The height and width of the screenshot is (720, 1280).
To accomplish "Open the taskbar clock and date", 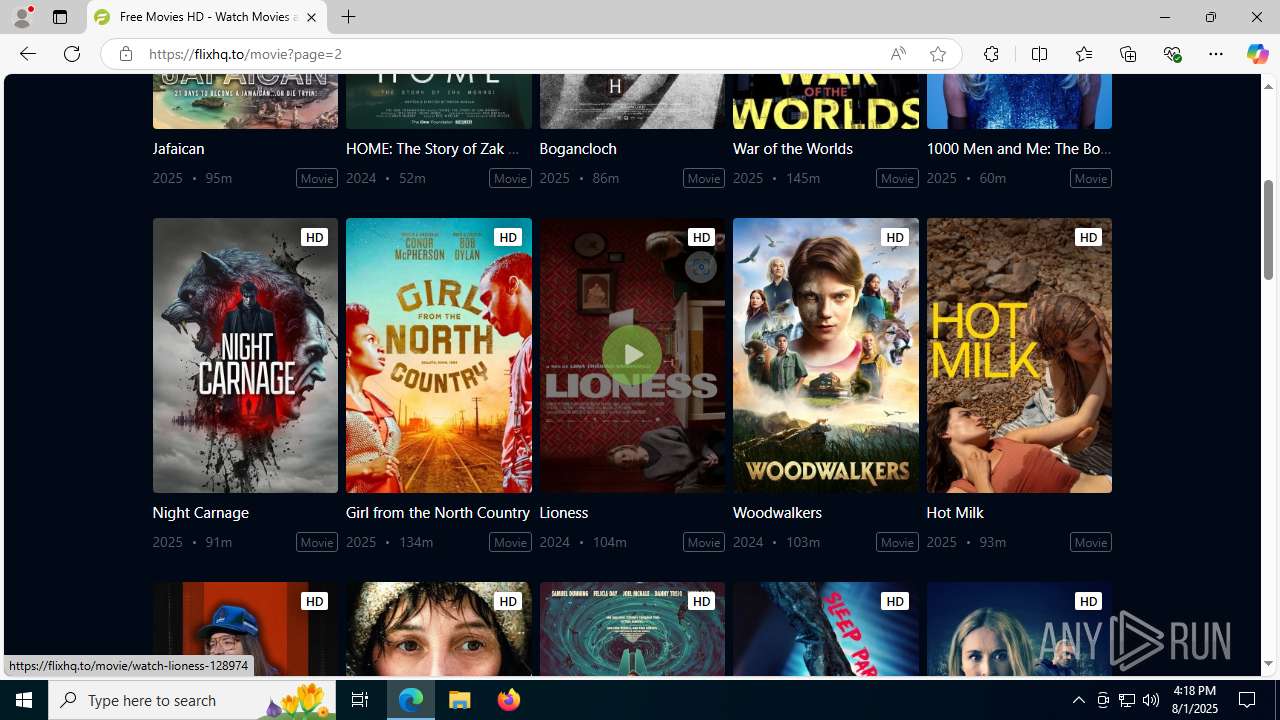I will (x=1194, y=700).
